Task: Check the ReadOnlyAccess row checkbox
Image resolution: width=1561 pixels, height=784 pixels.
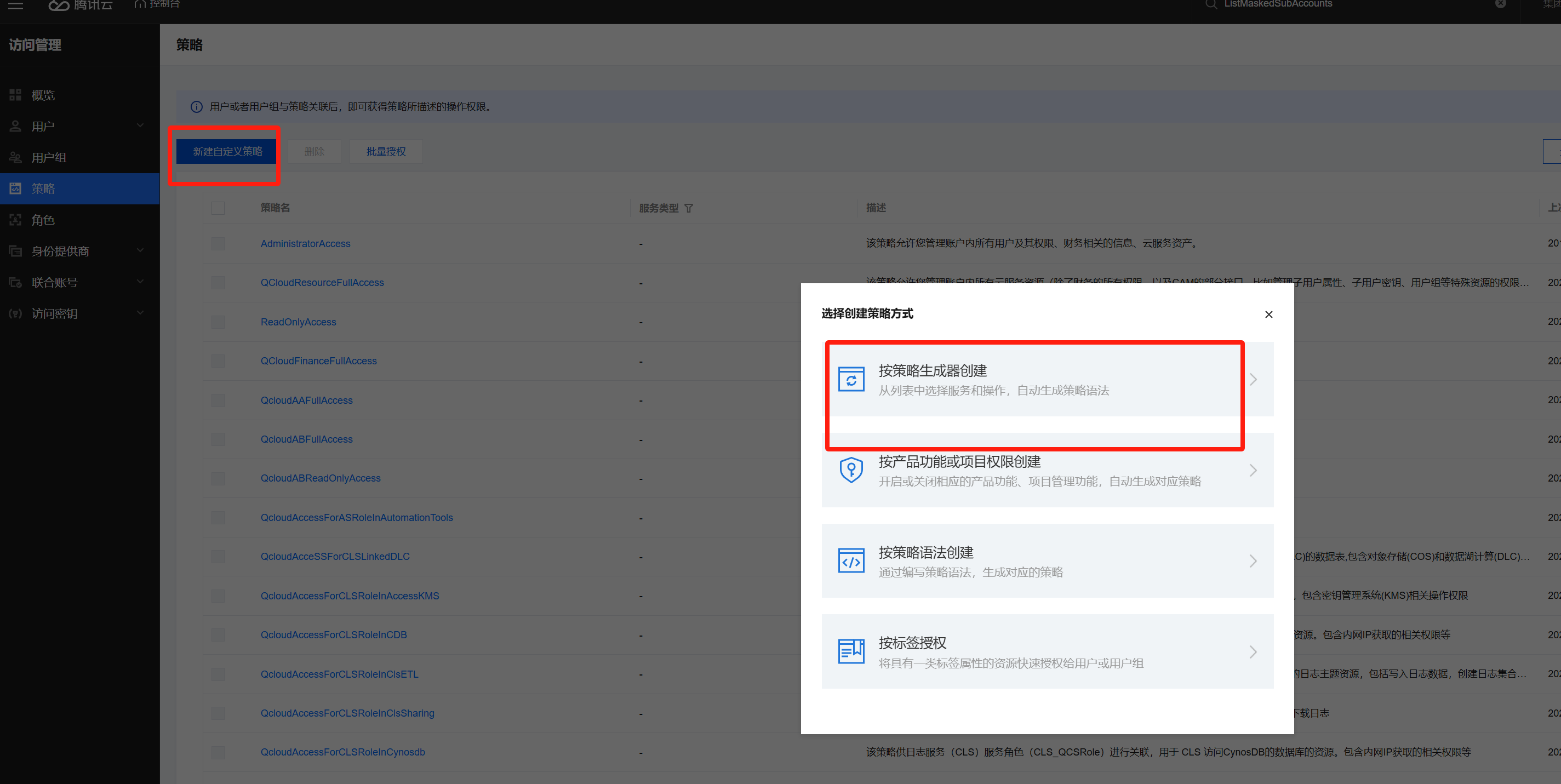Action: [218, 322]
